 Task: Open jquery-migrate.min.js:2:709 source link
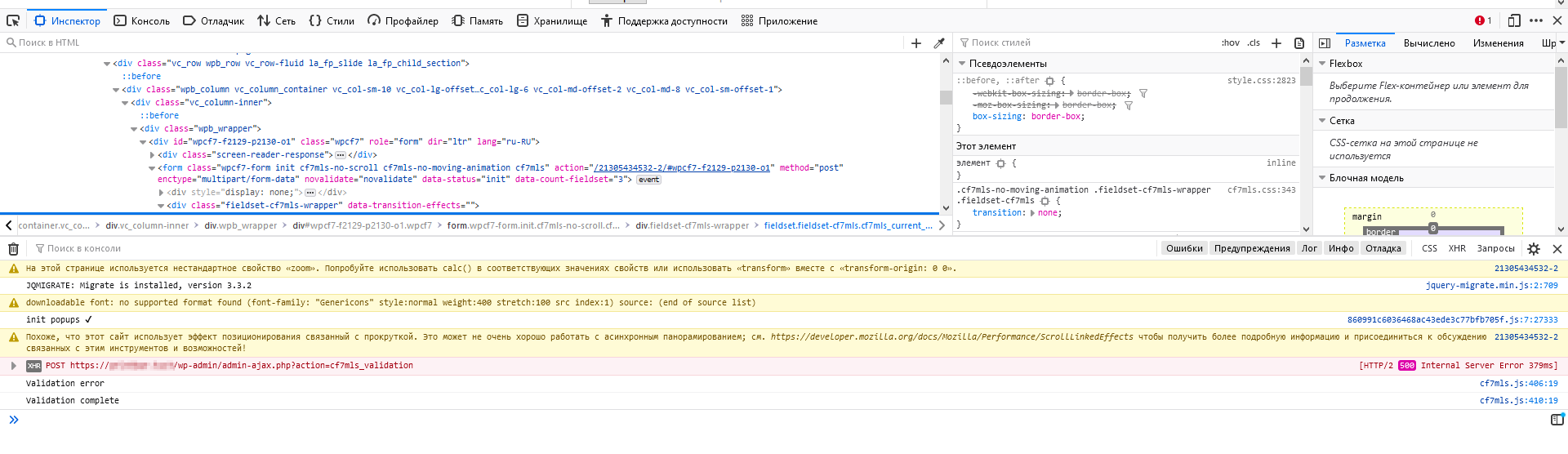coord(1491,286)
